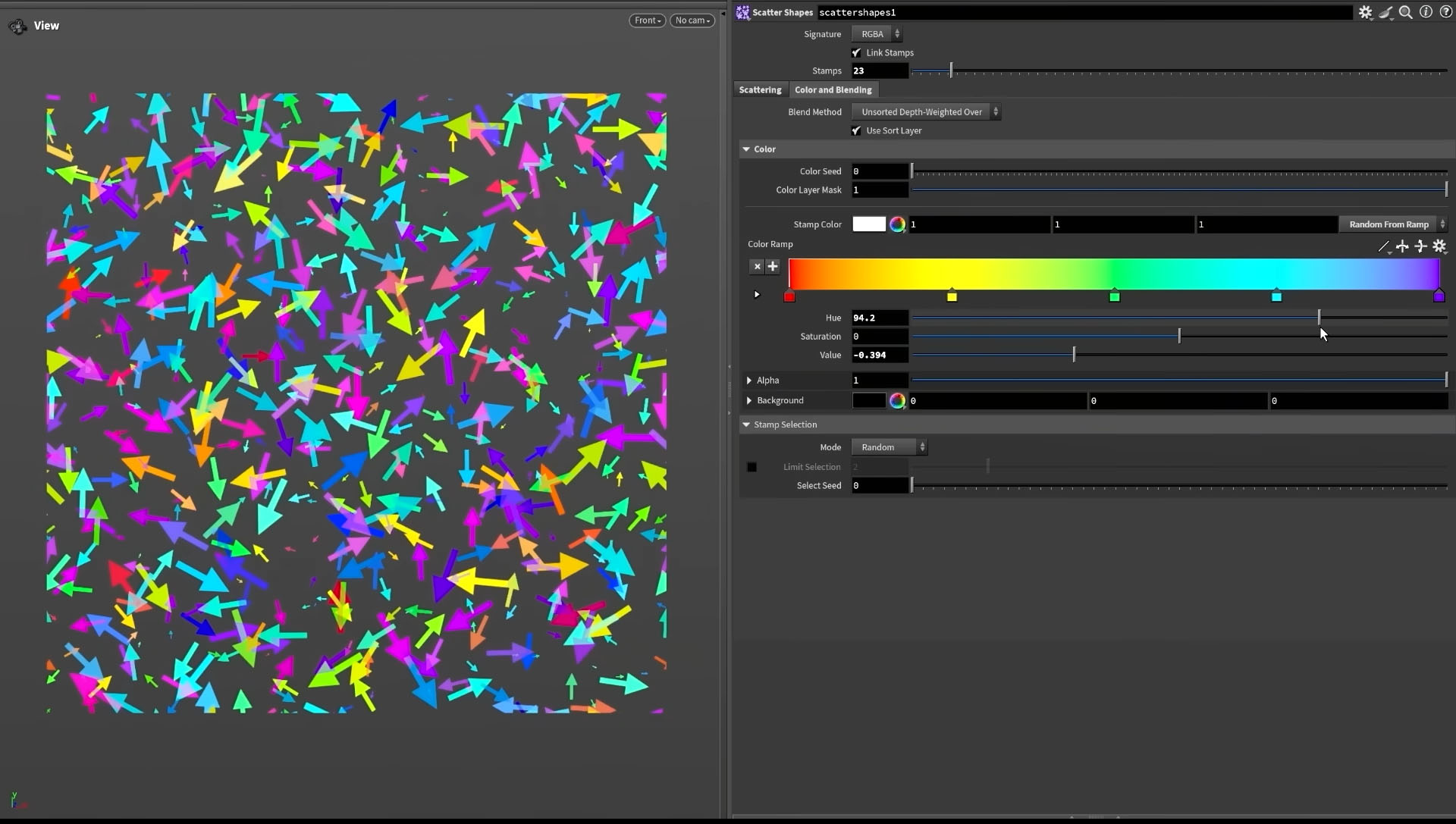Image resolution: width=1456 pixels, height=824 pixels.
Task: Click the Alpha slider track
Action: tap(1179, 380)
